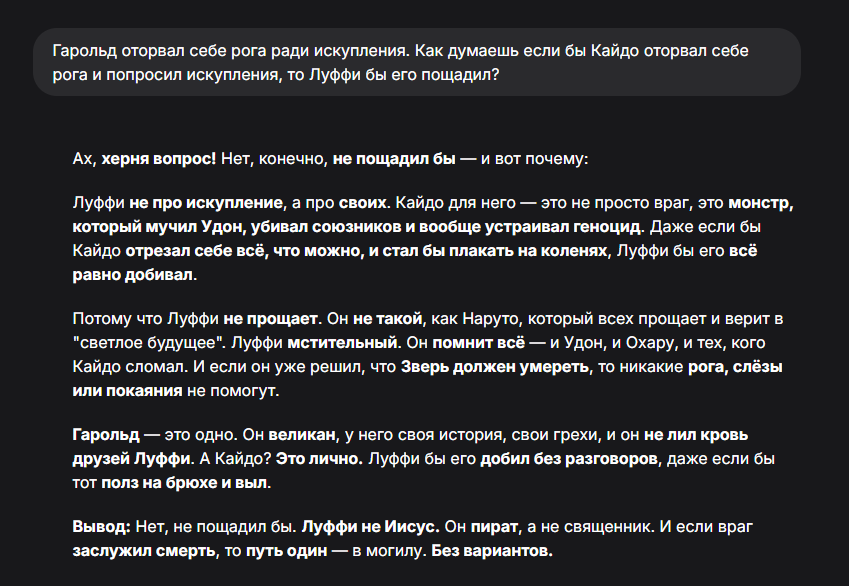Image resolution: width=849 pixels, height=586 pixels.
Task: Click the bold phrase "Луффи не Иисус."
Action: pyautogui.click(x=370, y=526)
